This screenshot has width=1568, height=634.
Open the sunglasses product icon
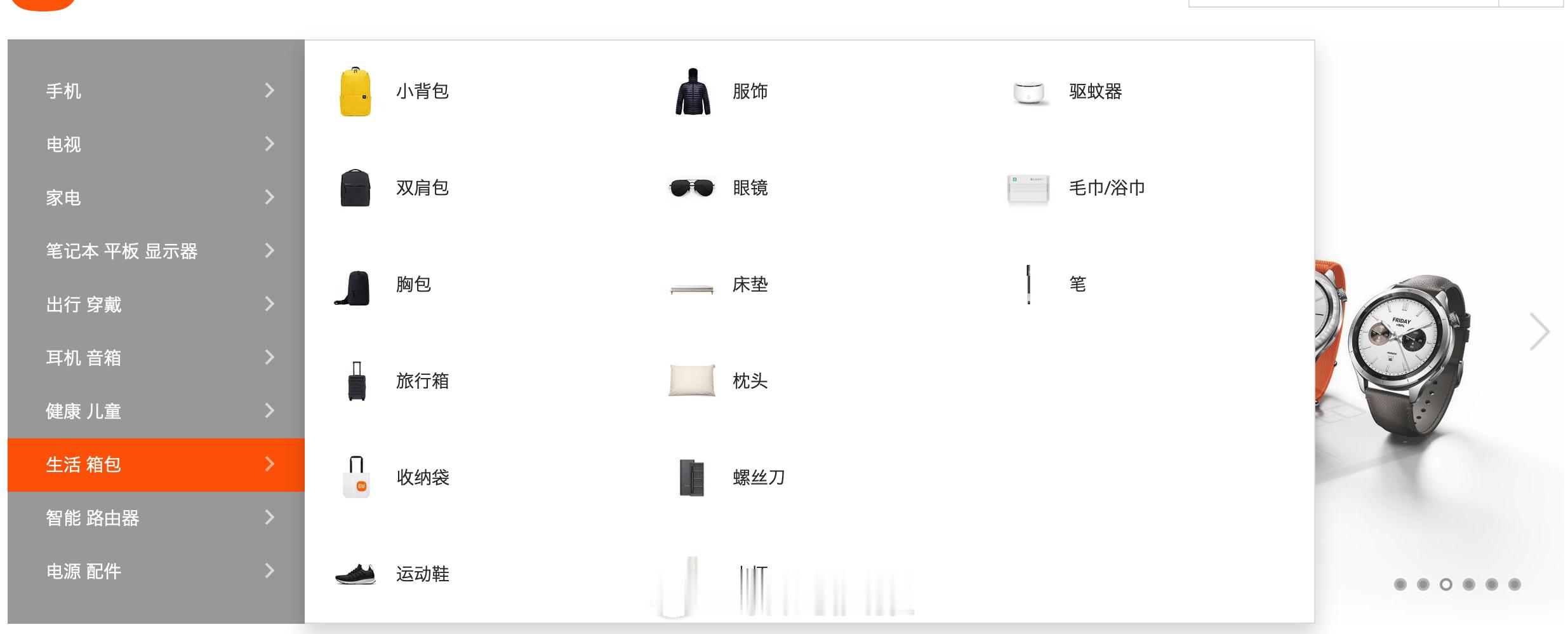pos(692,188)
